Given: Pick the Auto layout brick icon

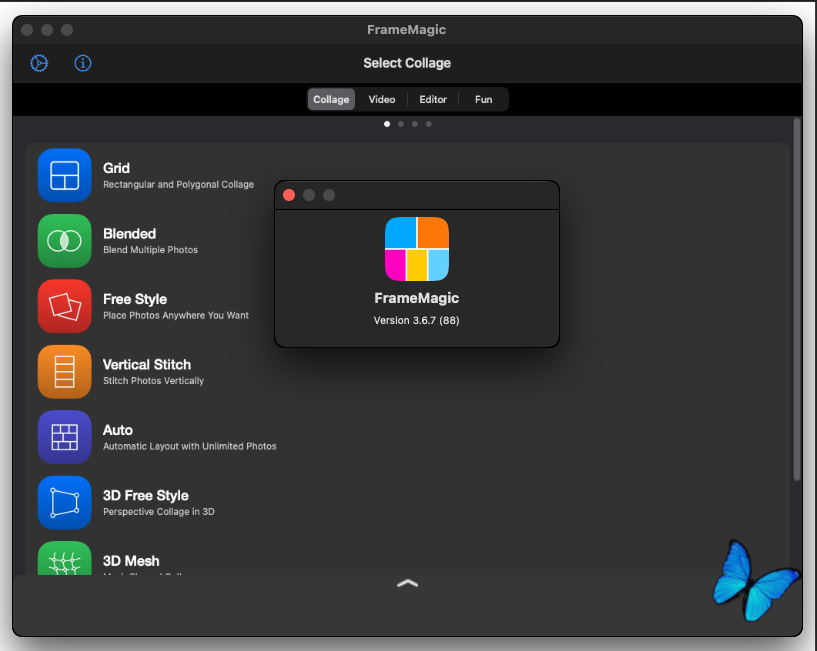Looking at the screenshot, I should [65, 437].
